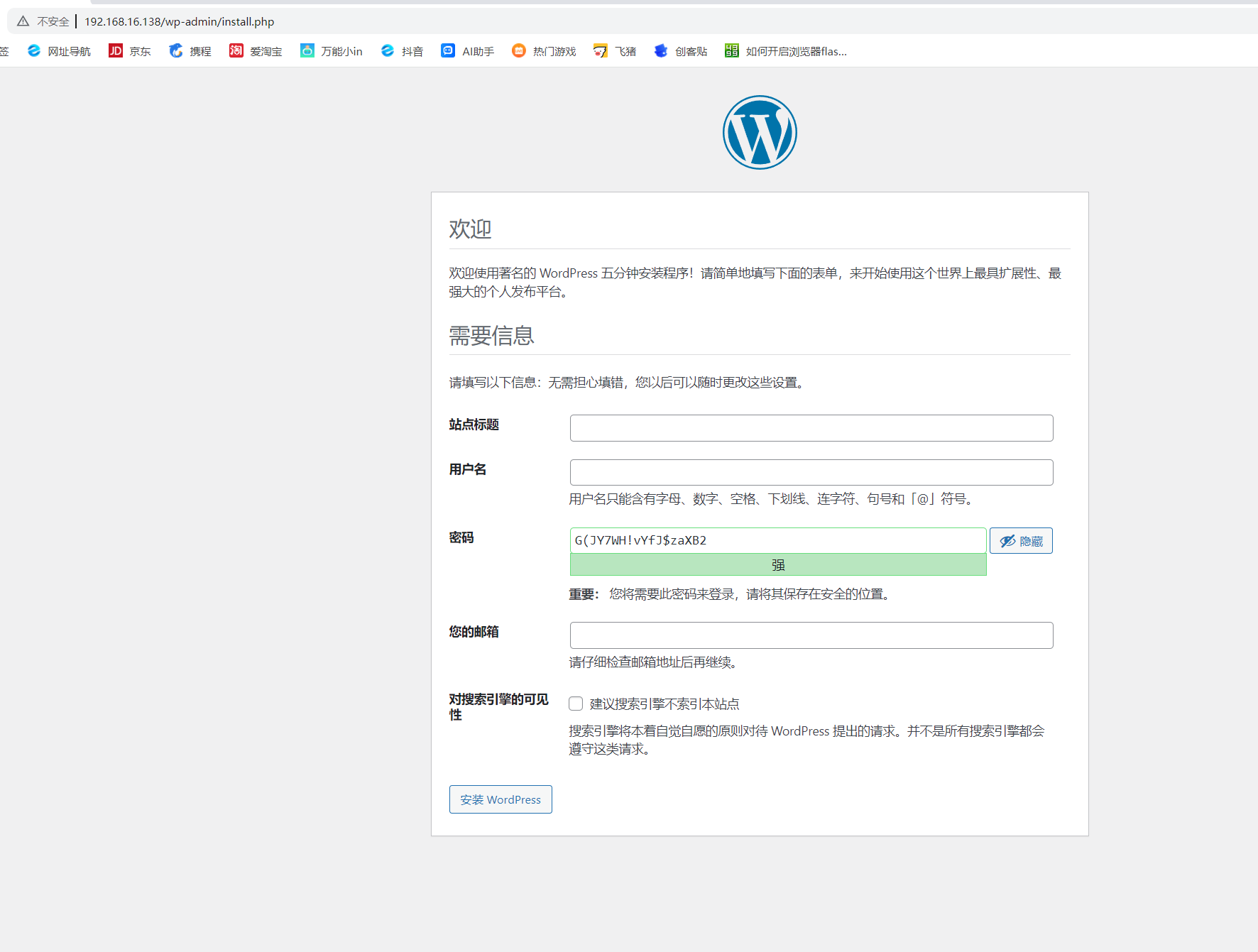Click the 安装 WordPress button
The image size is (1258, 952).
point(501,799)
